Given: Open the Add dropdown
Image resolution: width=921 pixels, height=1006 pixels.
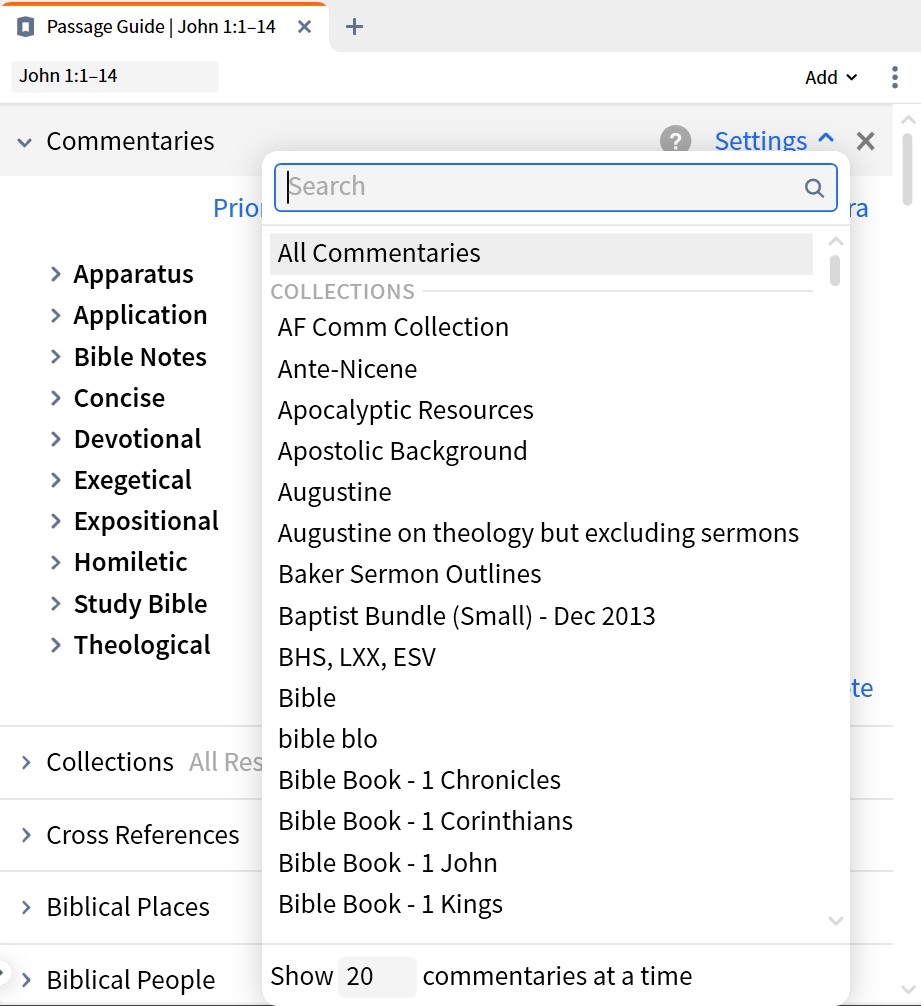Looking at the screenshot, I should click(x=831, y=77).
